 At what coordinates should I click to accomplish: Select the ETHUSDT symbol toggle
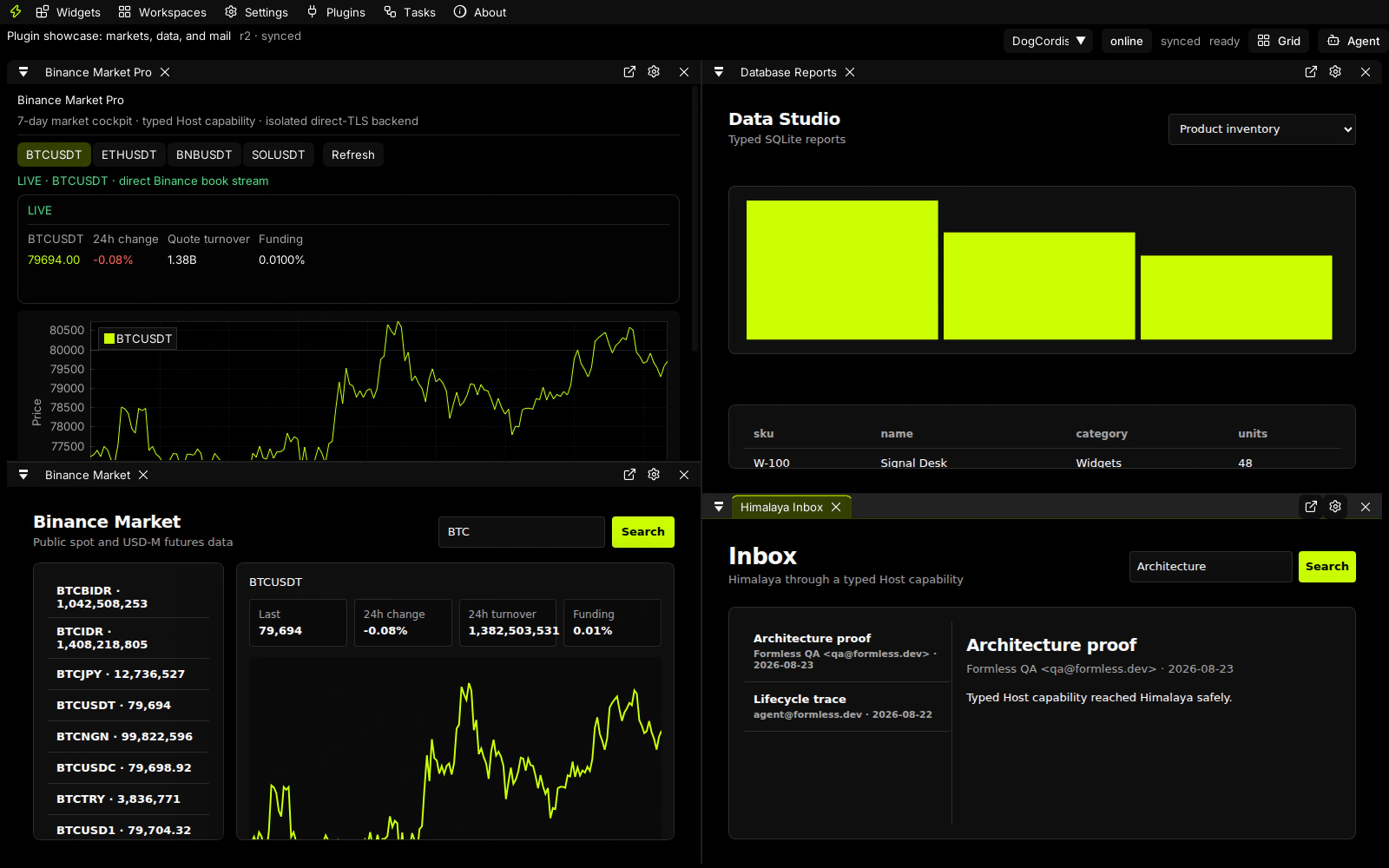click(128, 155)
